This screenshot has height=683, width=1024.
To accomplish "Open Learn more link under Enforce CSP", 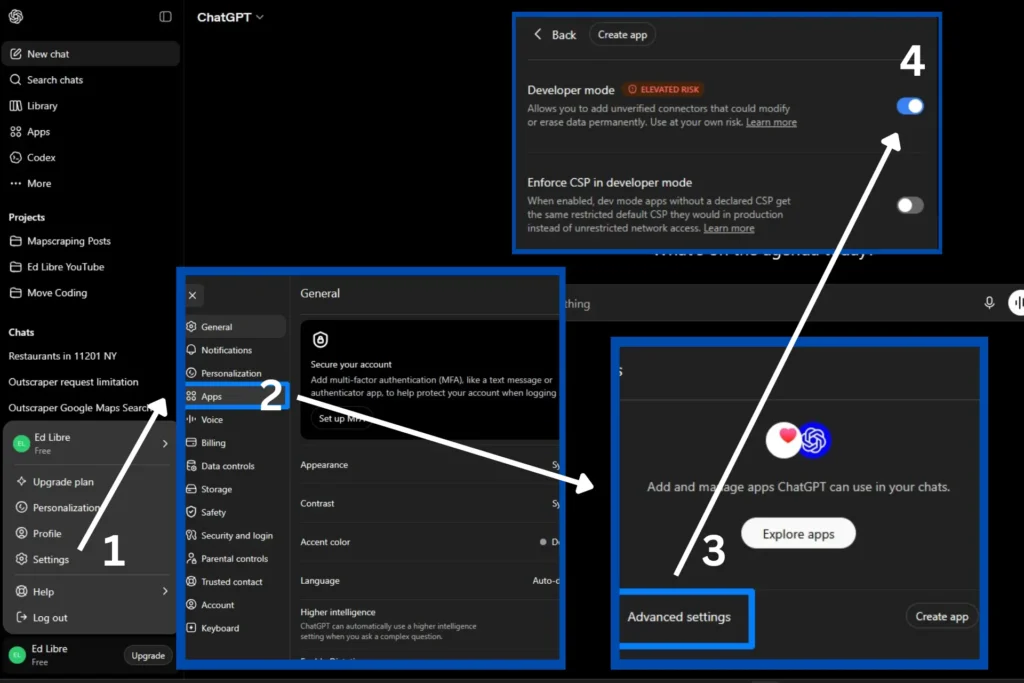I will pos(729,228).
